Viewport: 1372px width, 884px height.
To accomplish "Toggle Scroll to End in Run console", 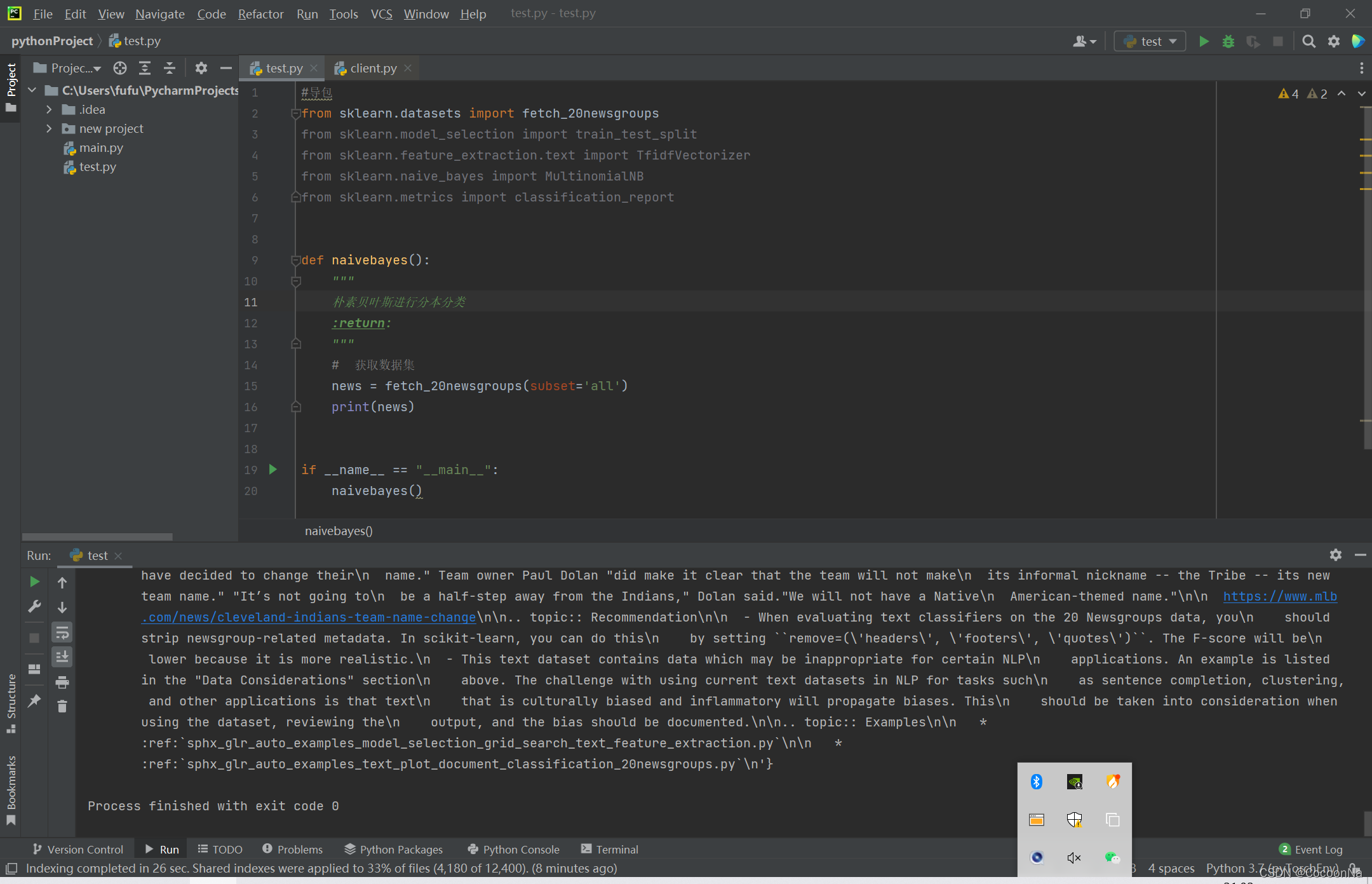I will coord(62,657).
